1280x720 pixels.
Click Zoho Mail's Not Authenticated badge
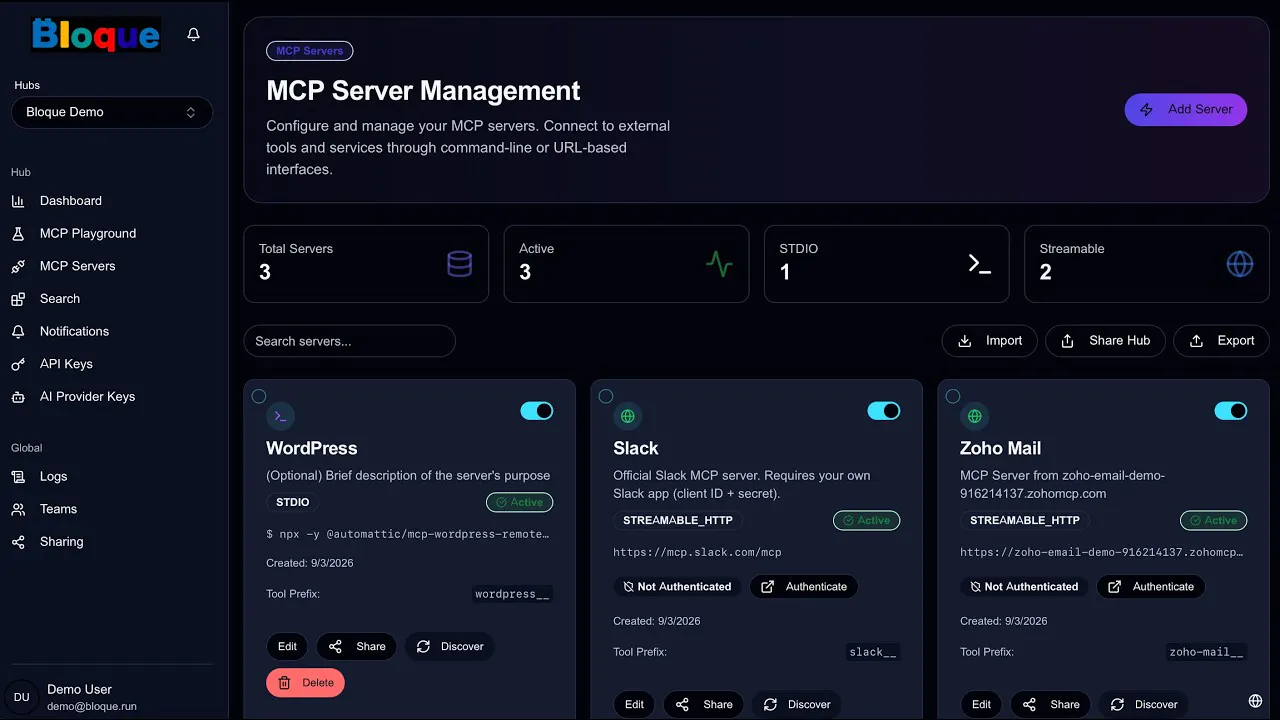click(1024, 587)
